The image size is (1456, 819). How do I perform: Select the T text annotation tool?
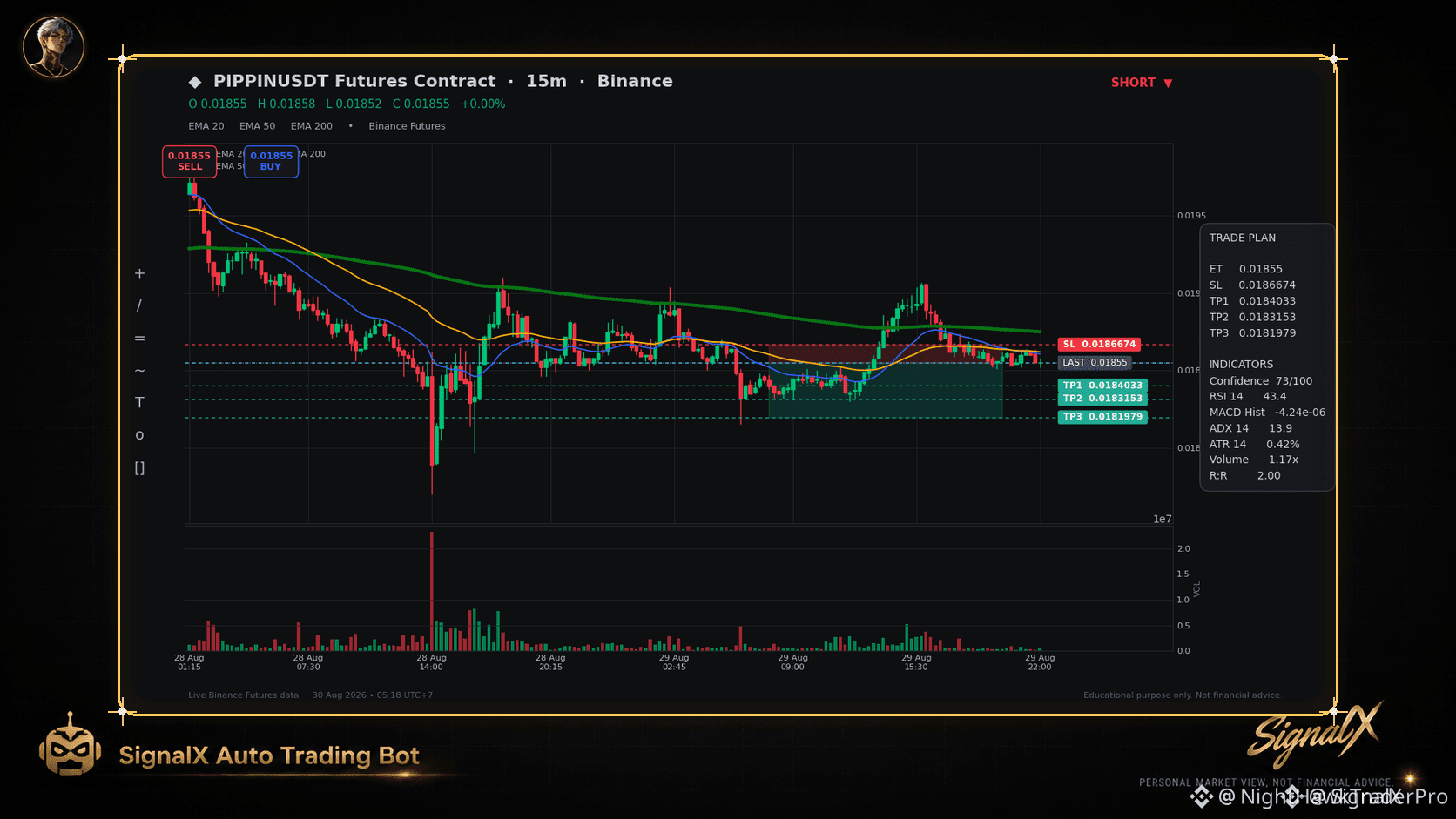pos(139,402)
